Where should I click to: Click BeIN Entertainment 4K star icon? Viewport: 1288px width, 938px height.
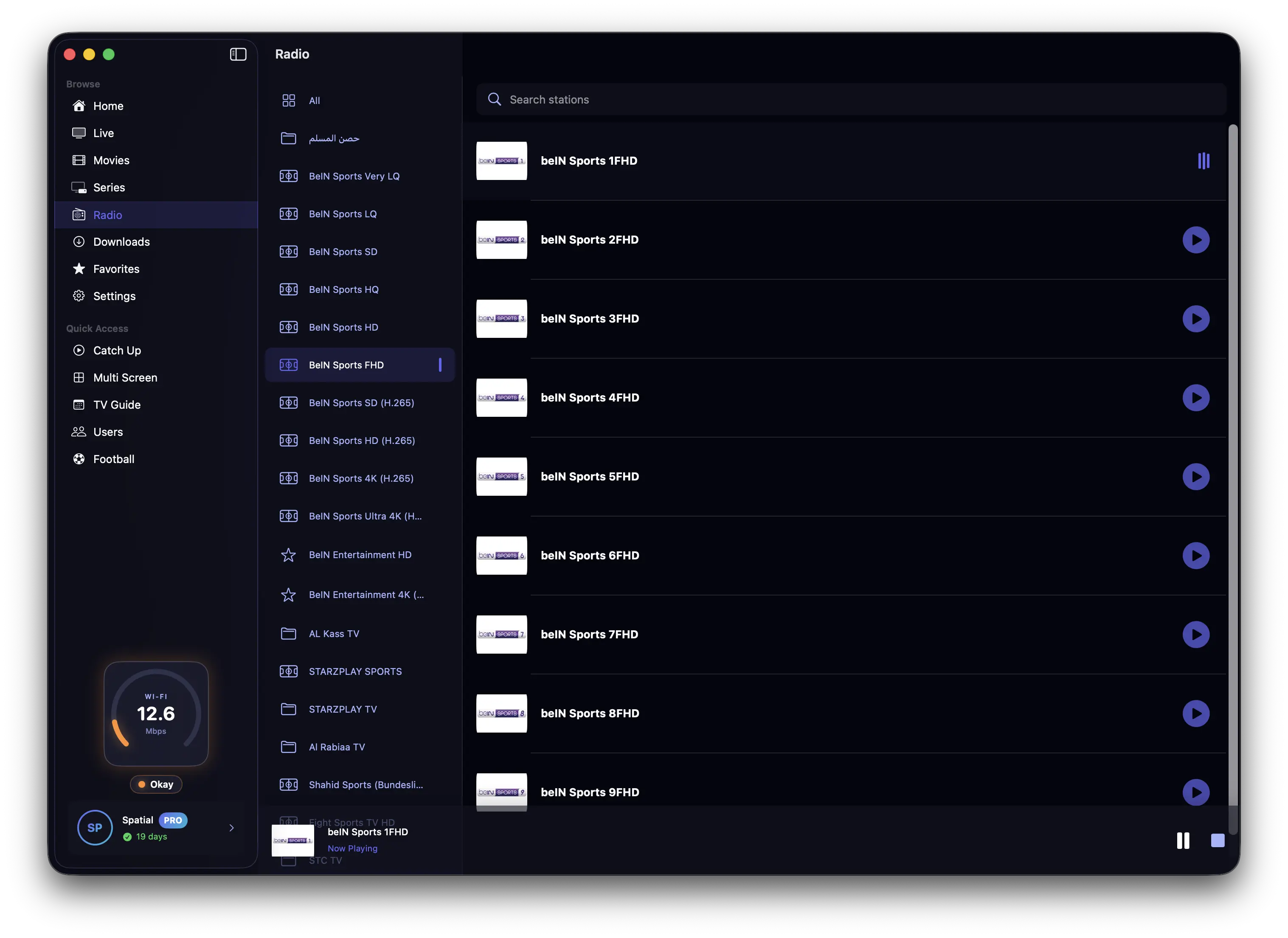coord(289,595)
